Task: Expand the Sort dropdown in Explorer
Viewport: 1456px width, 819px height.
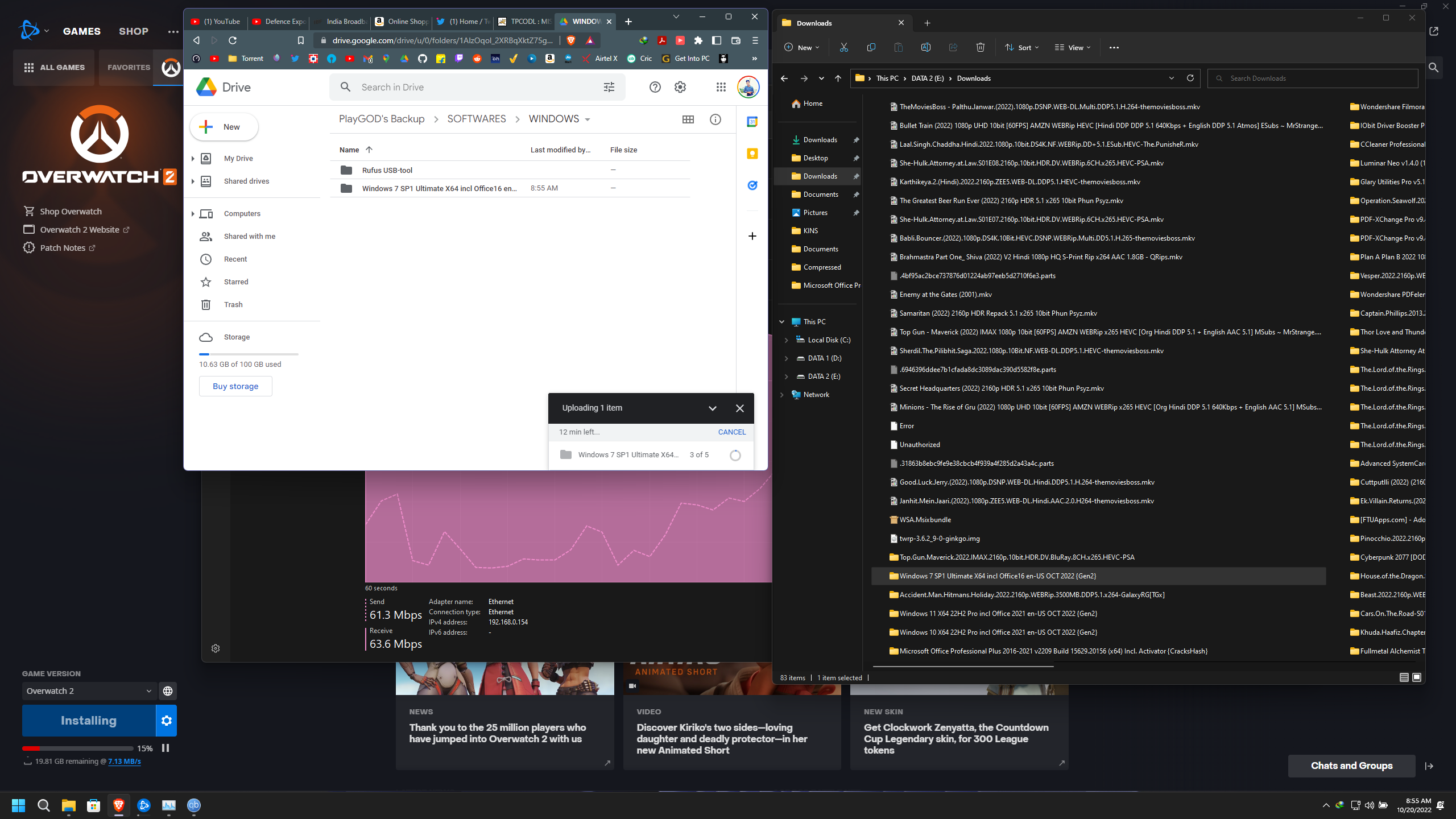Action: pyautogui.click(x=1022, y=48)
